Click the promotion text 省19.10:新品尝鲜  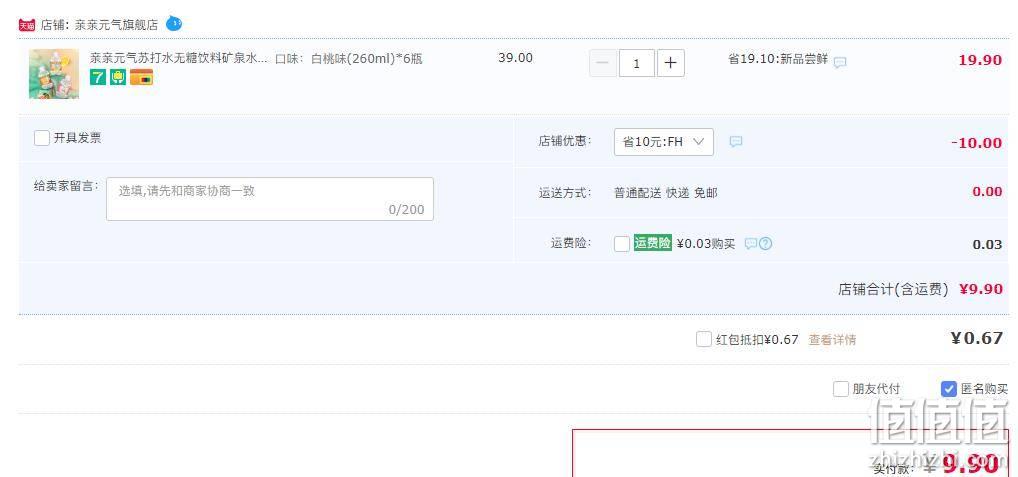(x=778, y=59)
